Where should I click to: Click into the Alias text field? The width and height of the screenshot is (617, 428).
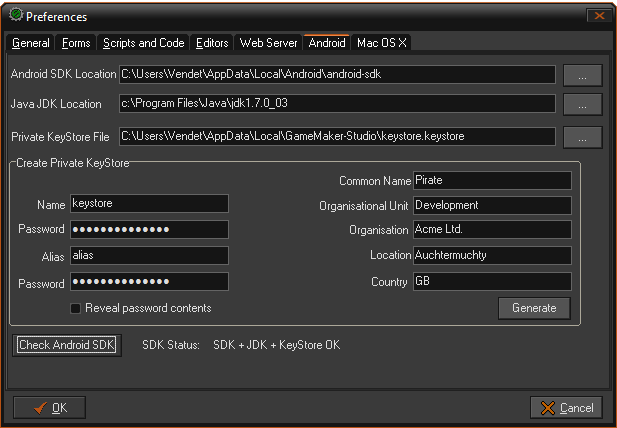[148, 256]
